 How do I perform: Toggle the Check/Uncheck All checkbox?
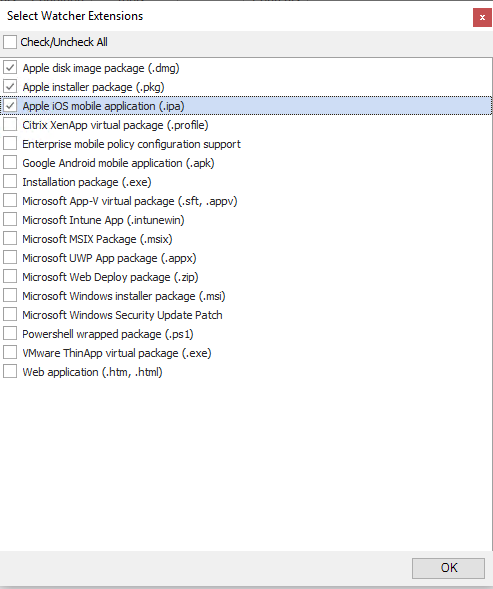pos(10,42)
